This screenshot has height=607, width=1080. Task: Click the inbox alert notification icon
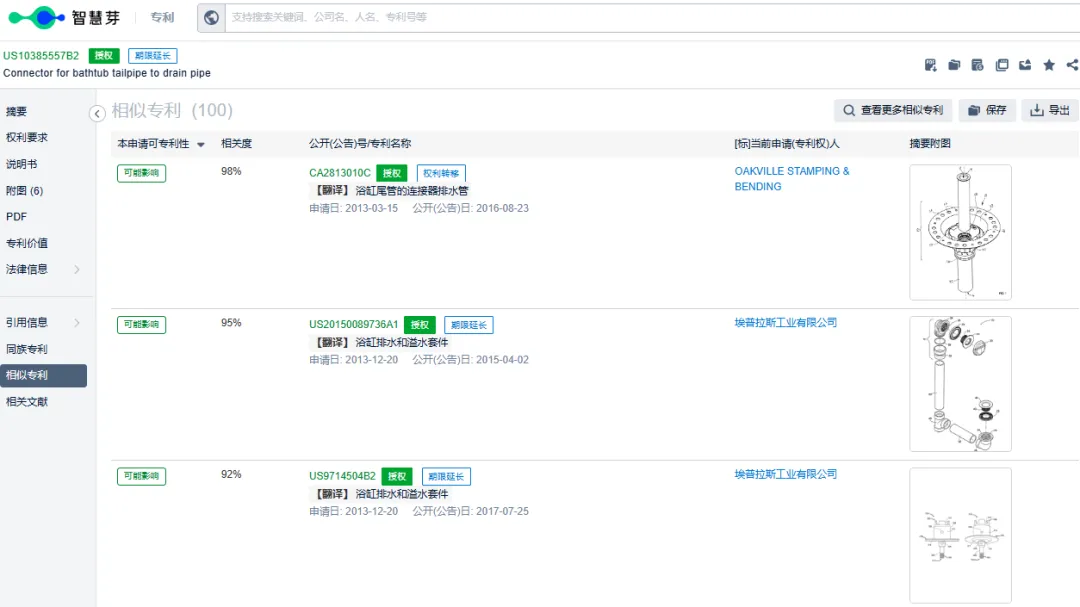tap(1025, 65)
